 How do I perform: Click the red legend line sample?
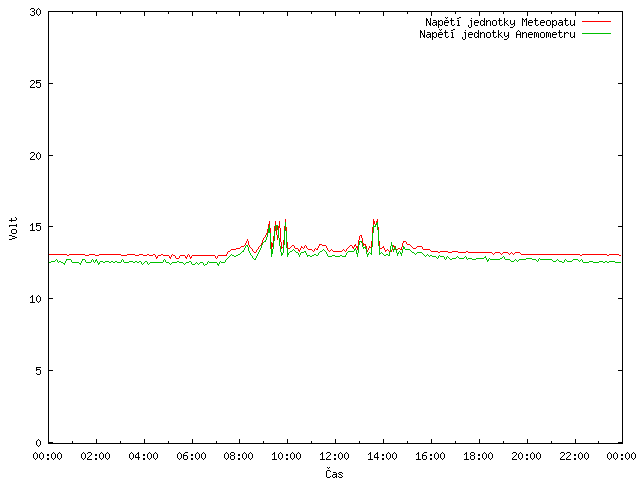click(596, 22)
